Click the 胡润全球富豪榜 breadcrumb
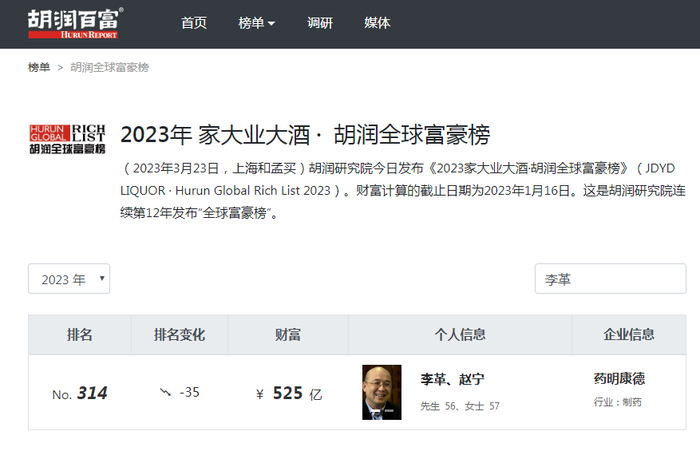The image size is (700, 455). tap(110, 67)
